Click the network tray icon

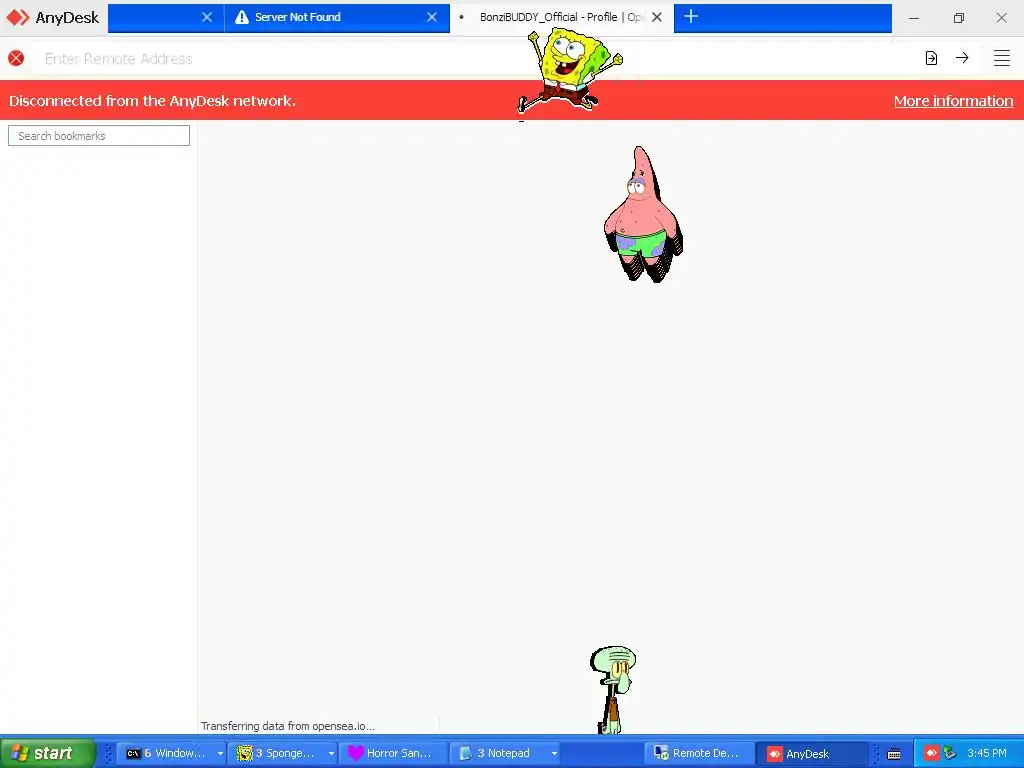(950, 753)
